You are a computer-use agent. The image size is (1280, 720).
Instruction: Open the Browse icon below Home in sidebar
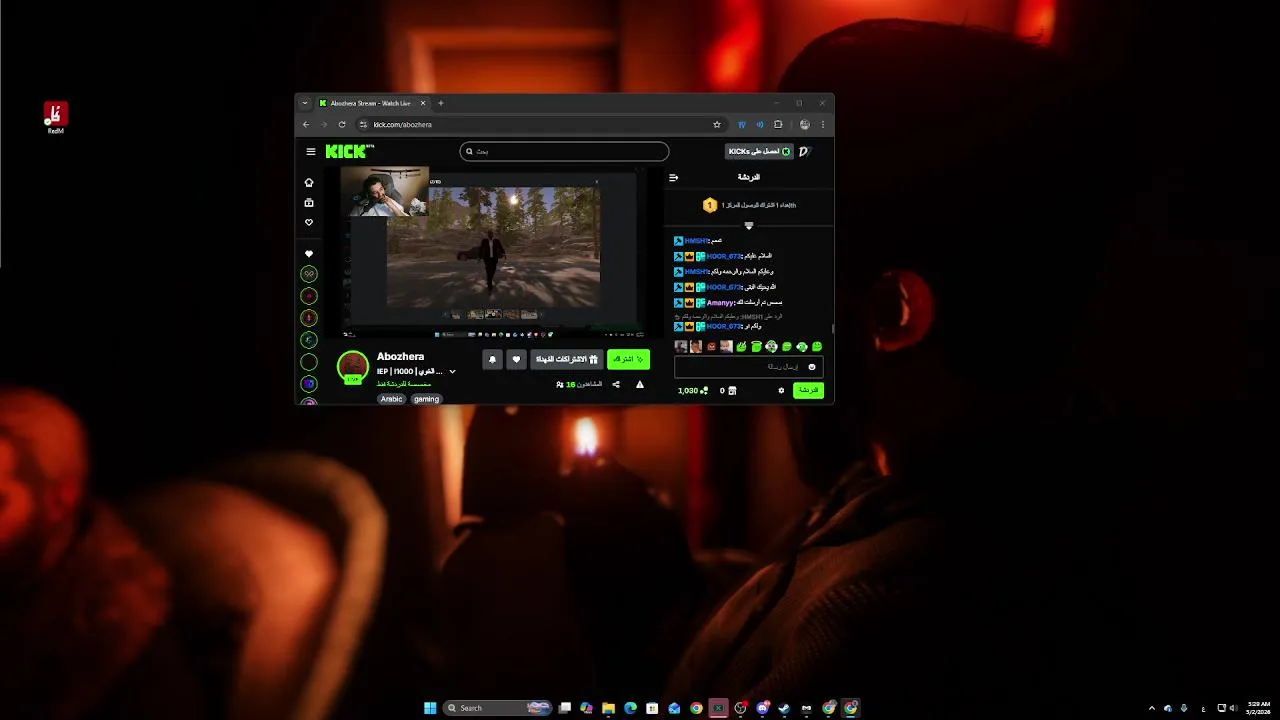click(x=309, y=202)
